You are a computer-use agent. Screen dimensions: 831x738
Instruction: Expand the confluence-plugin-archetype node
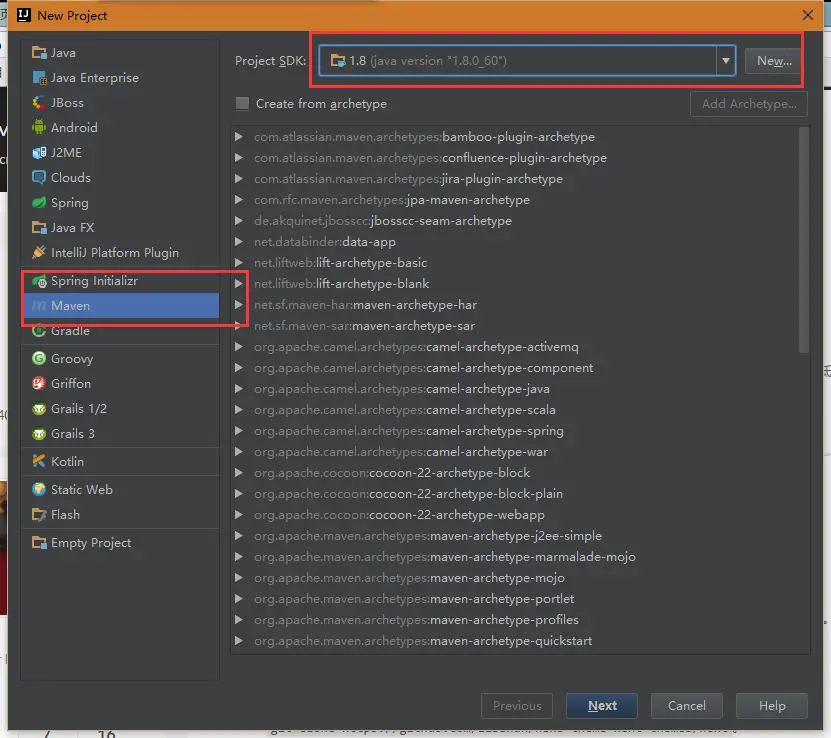[239, 158]
